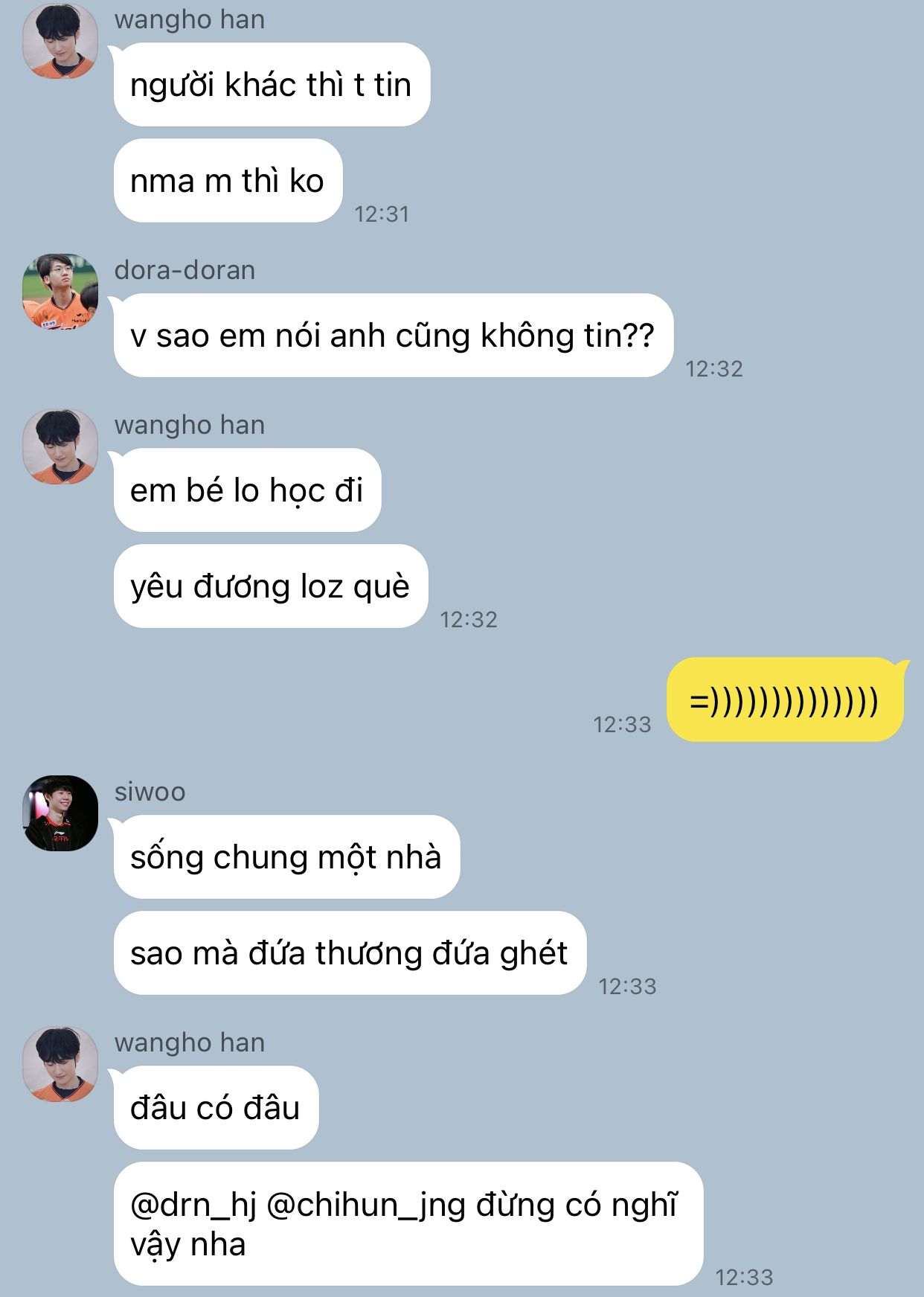Click the @drn_hj mention
Viewport: 924px width, 1297px height.
(x=193, y=1205)
